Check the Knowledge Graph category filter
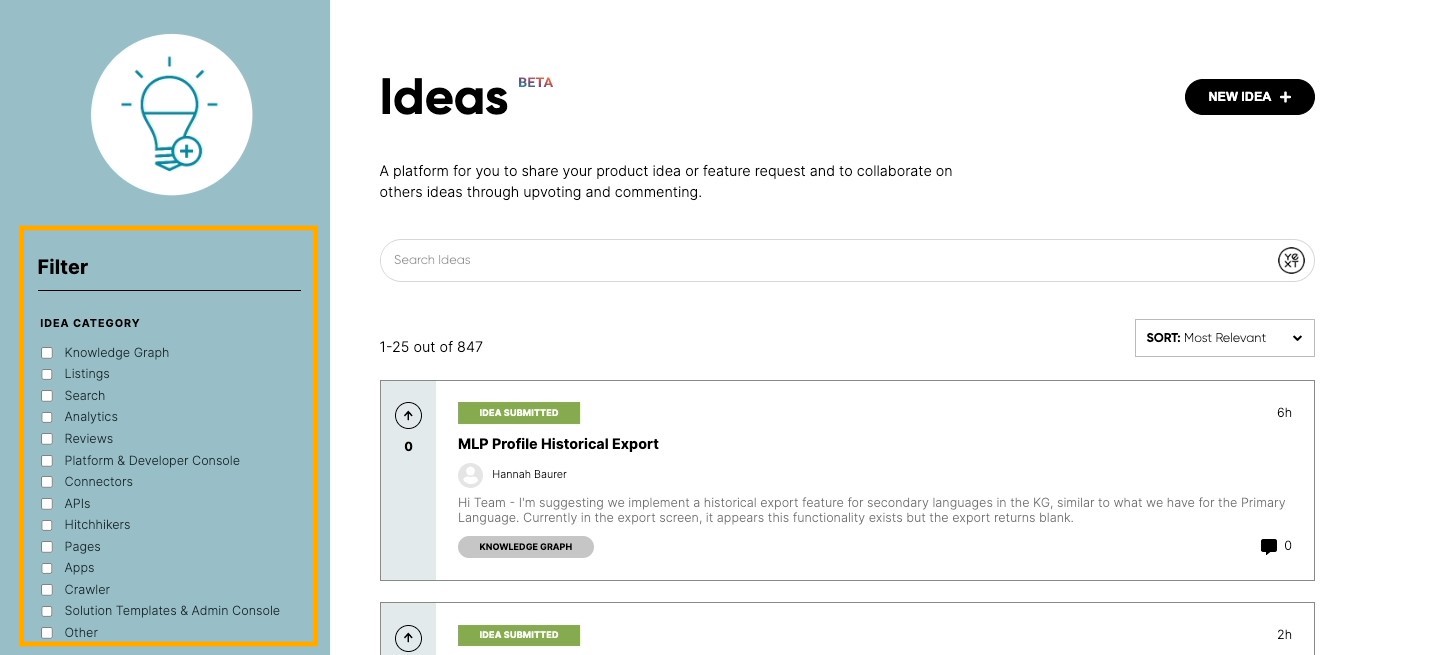 click(46, 353)
